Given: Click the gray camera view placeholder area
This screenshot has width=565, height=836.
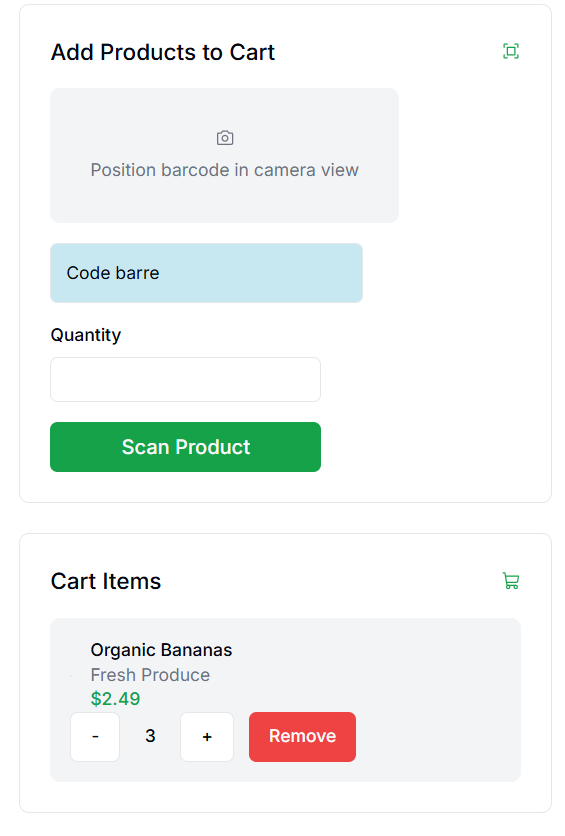Looking at the screenshot, I should (224, 155).
